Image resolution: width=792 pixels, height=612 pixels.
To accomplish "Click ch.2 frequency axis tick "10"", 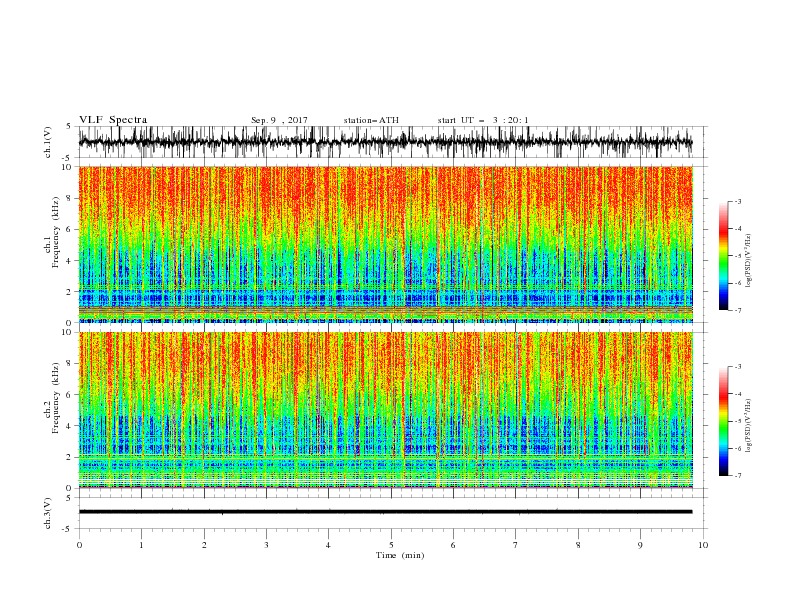I will coord(67,332).
